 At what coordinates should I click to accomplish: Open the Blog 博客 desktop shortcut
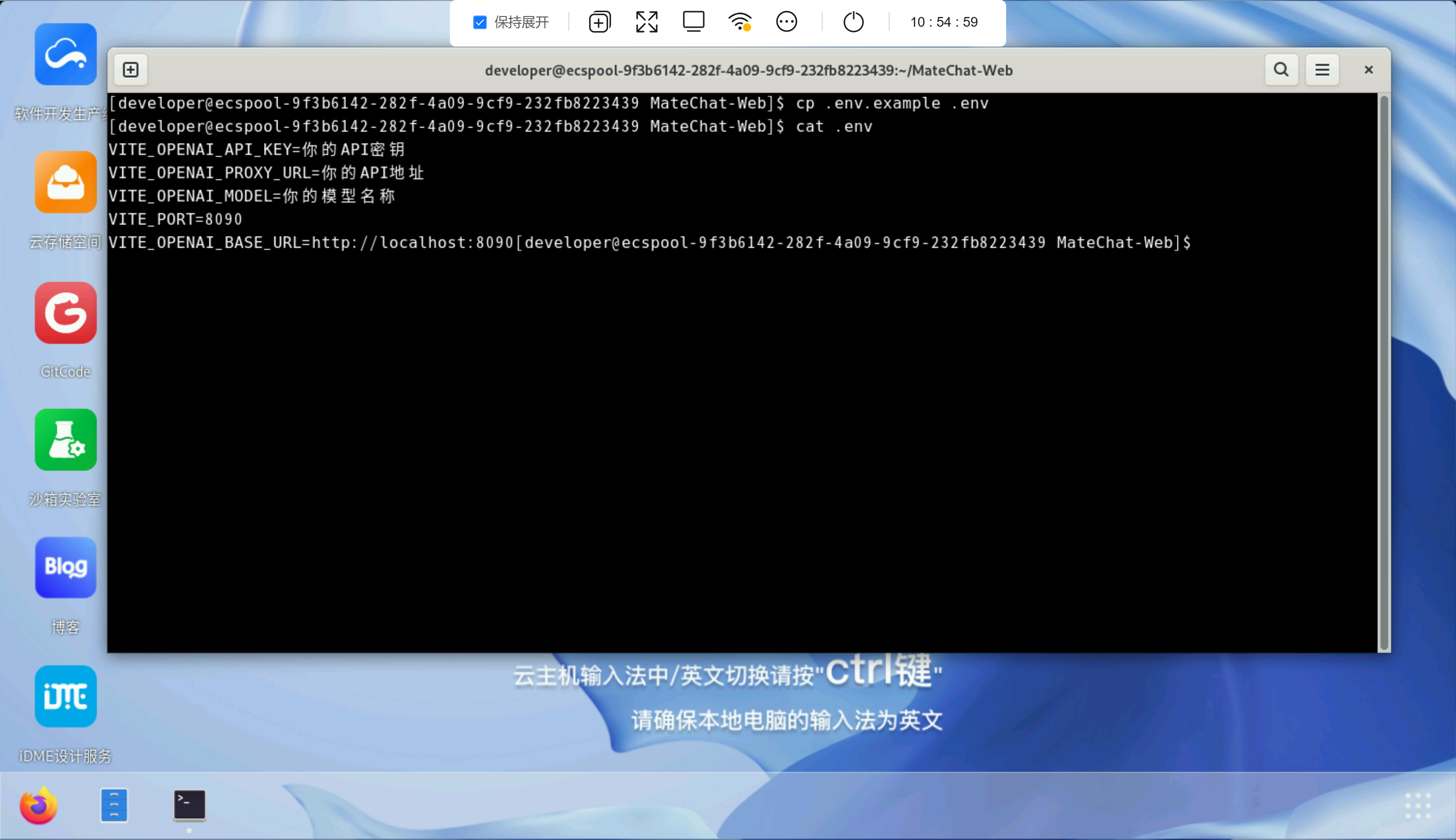click(x=66, y=568)
